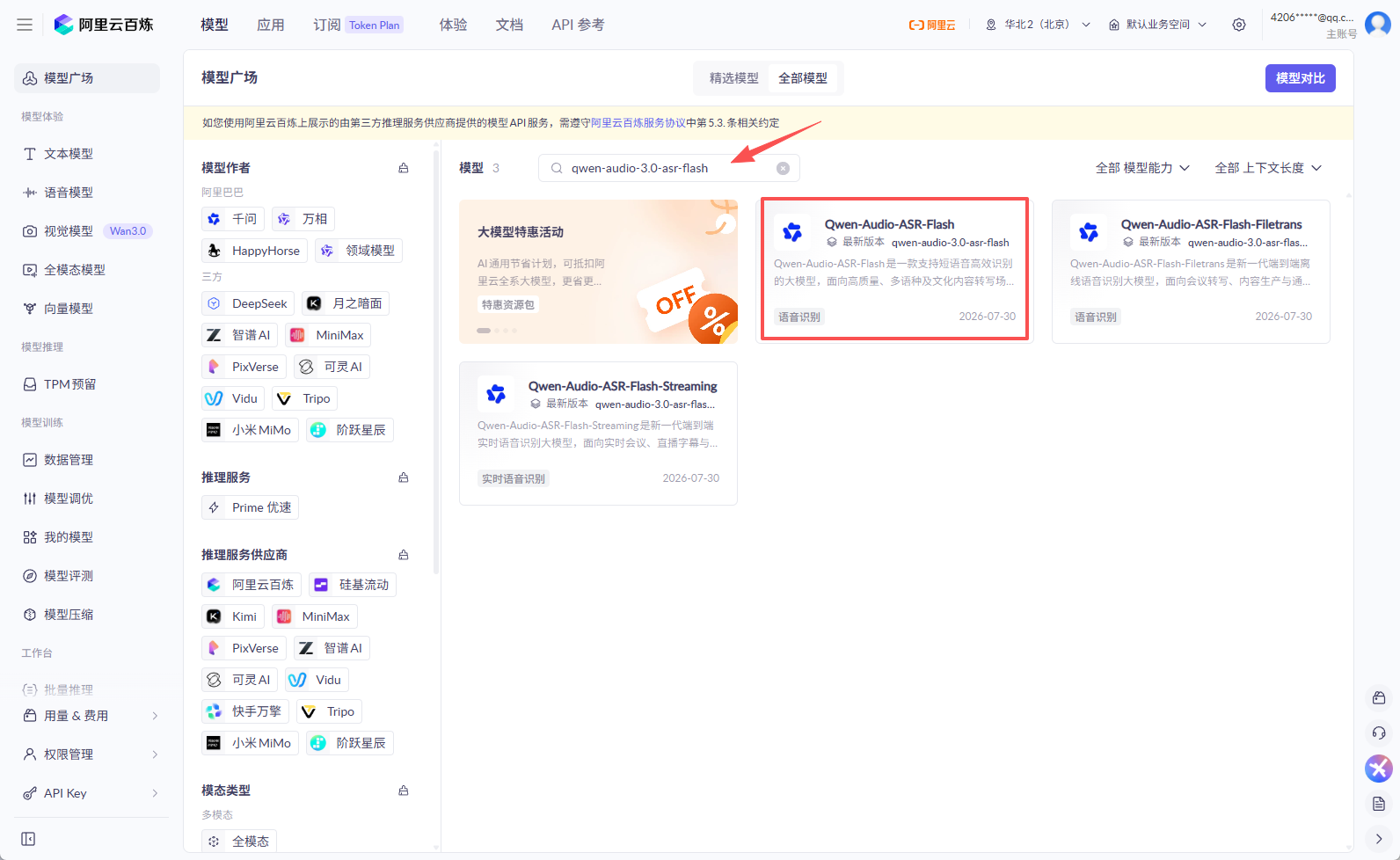
Task: Toggle the HappyHorse filter tag
Action: [254, 251]
